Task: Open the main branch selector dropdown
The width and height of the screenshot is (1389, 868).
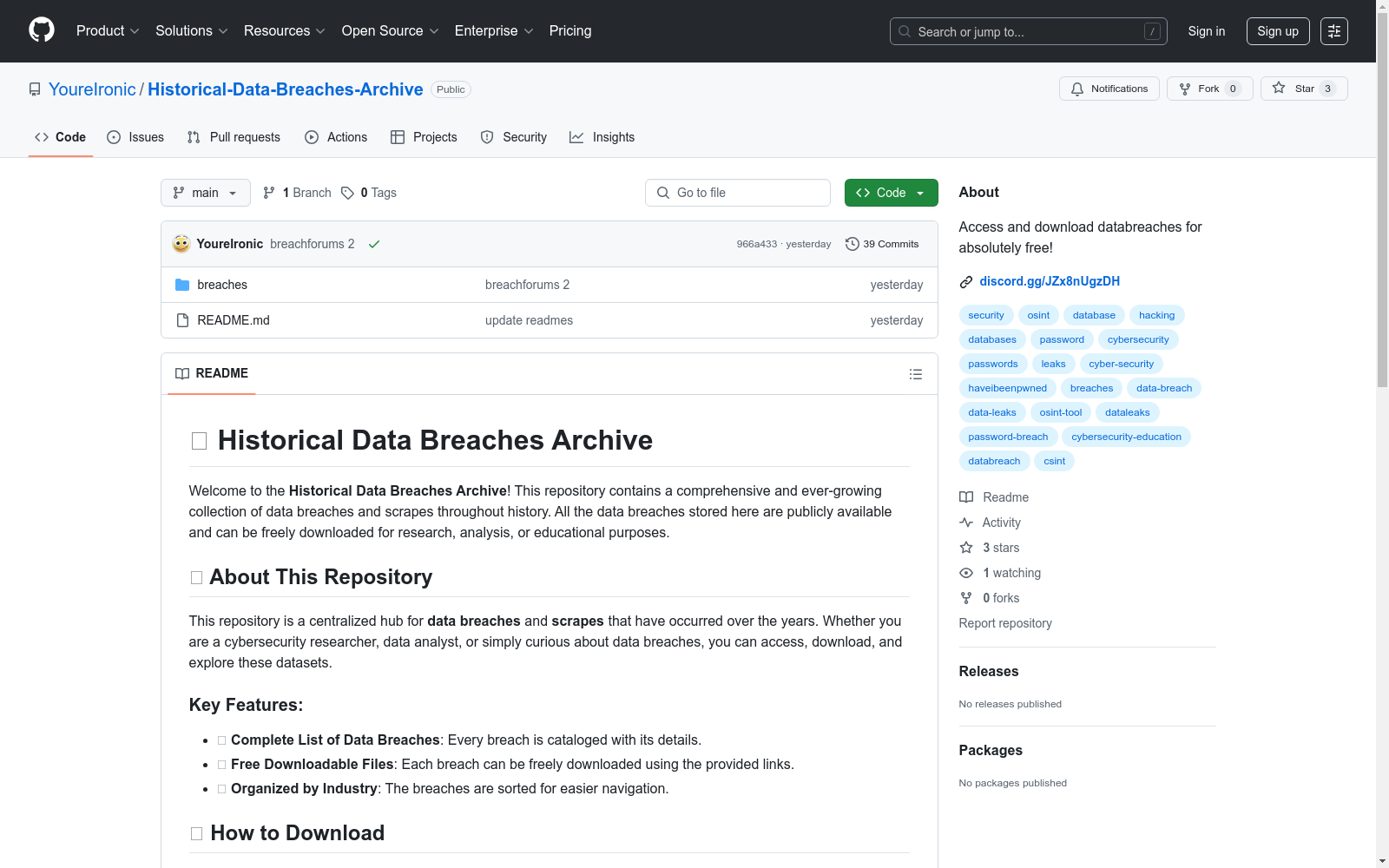Action: (206, 193)
